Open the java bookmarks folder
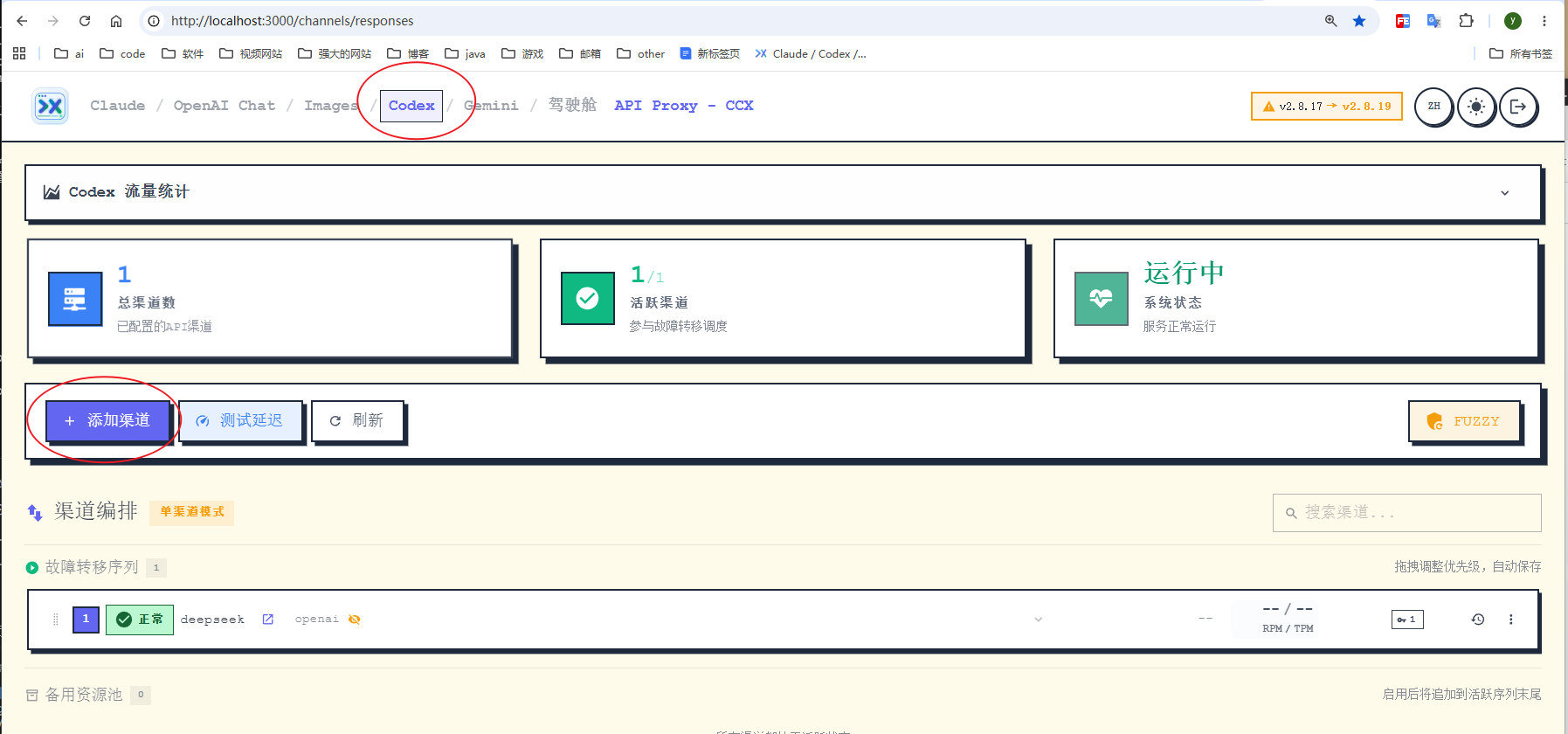This screenshot has width=1568, height=734. [x=466, y=53]
